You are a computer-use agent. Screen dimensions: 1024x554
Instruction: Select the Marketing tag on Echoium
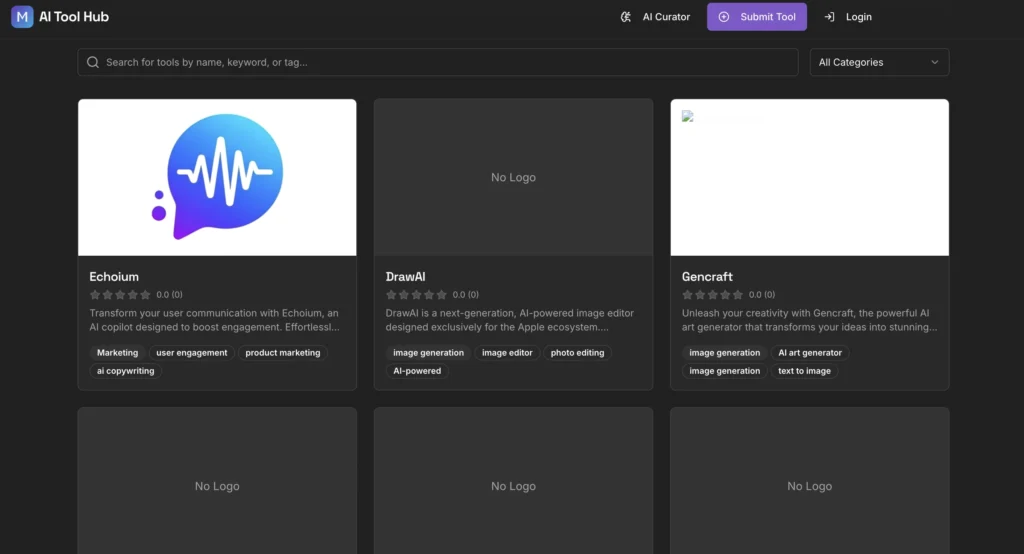tap(118, 353)
